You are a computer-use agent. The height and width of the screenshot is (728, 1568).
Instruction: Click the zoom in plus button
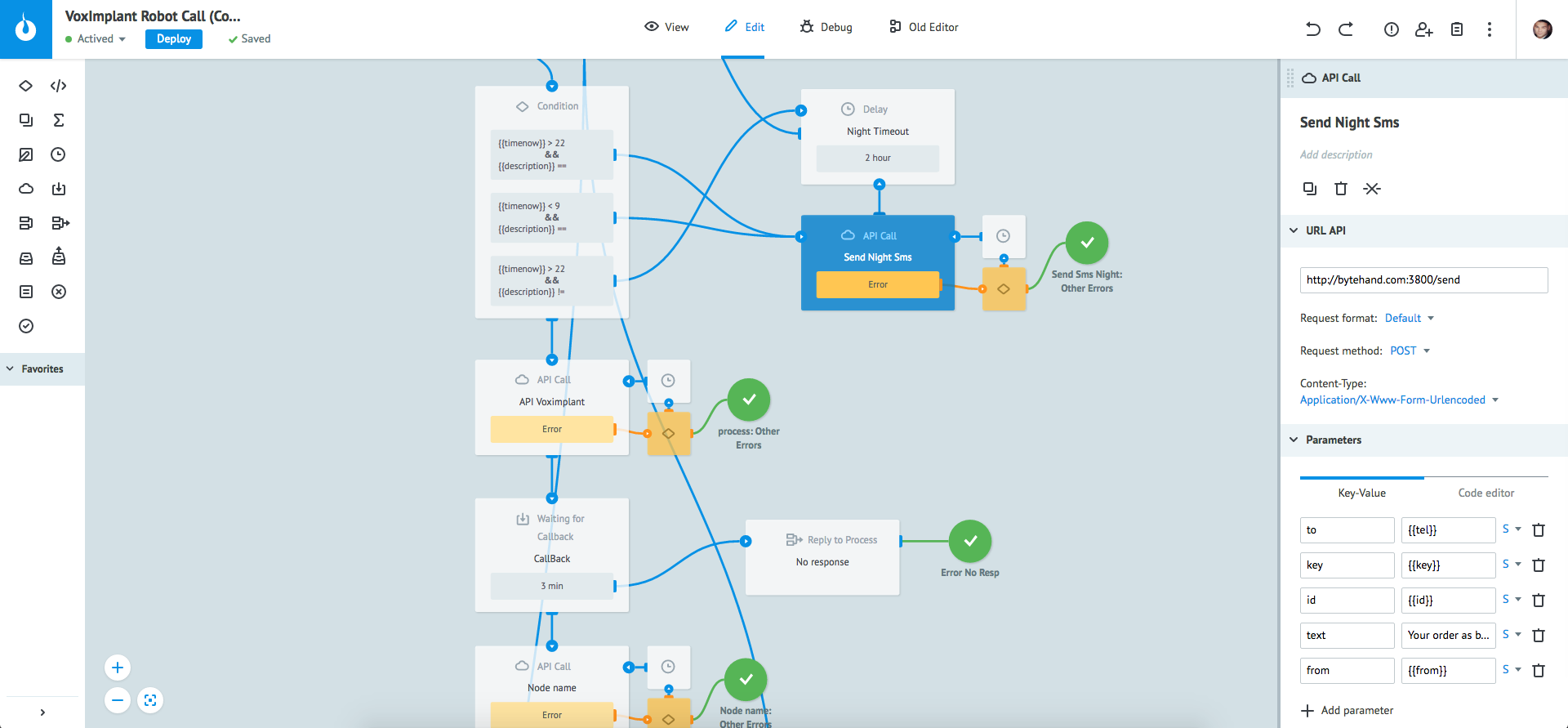tap(118, 668)
